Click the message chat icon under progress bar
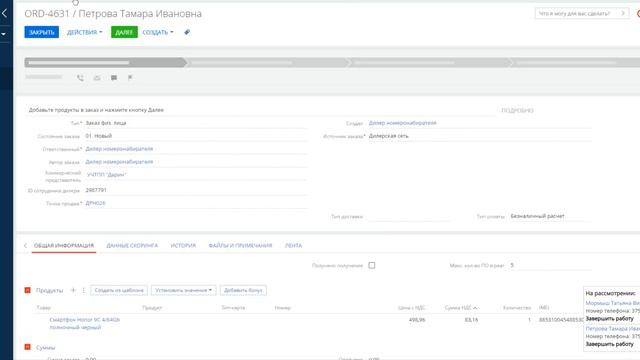The height and width of the screenshot is (360, 640). 114,78
